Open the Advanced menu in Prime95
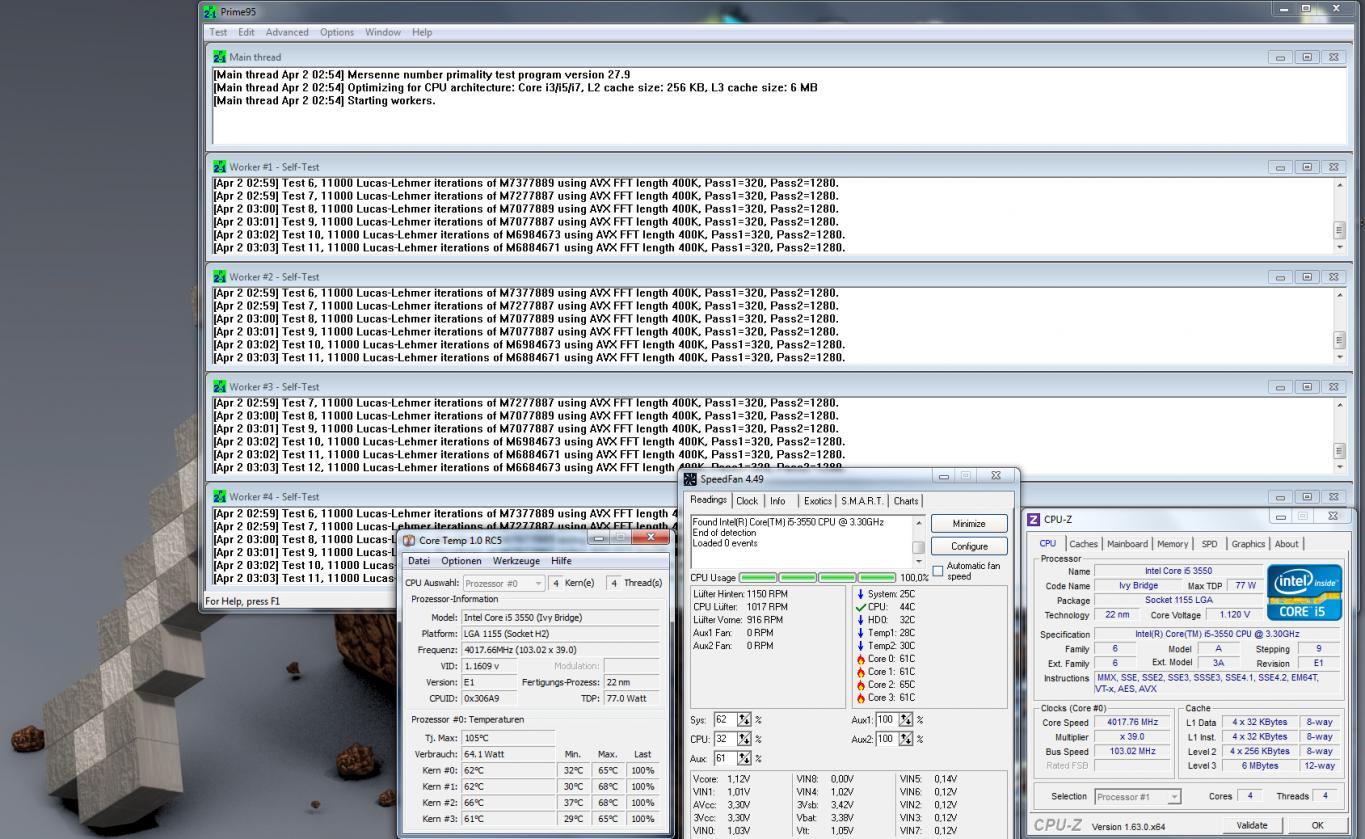This screenshot has width=1365, height=839. point(287,32)
